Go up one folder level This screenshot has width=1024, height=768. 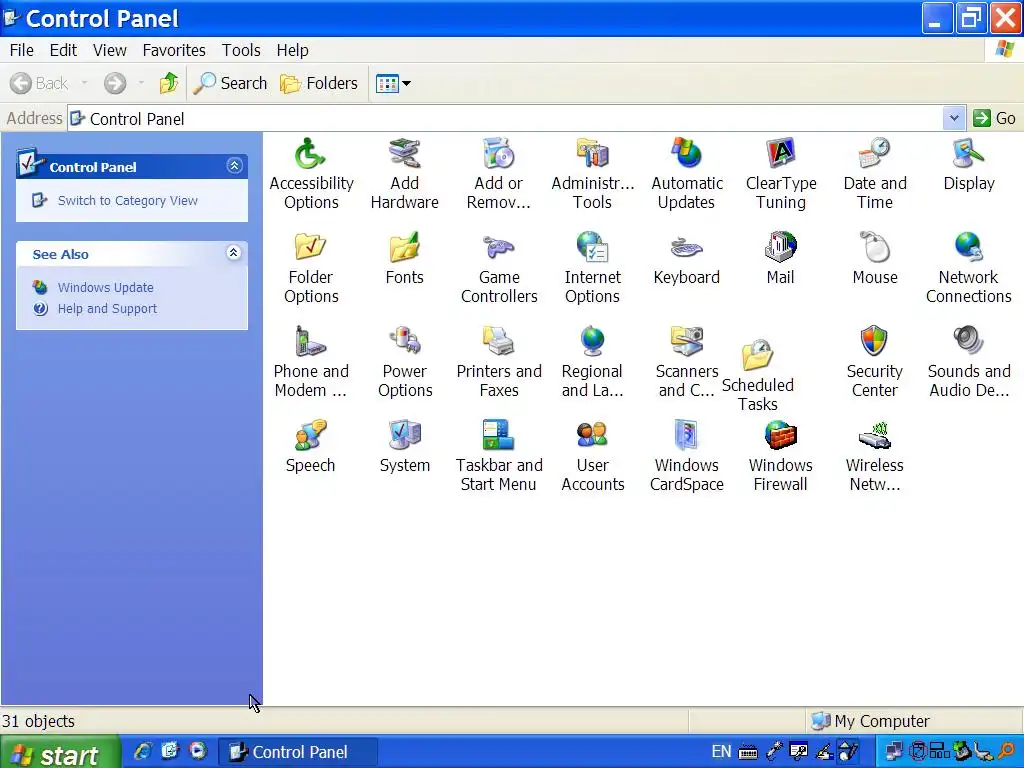[x=169, y=84]
